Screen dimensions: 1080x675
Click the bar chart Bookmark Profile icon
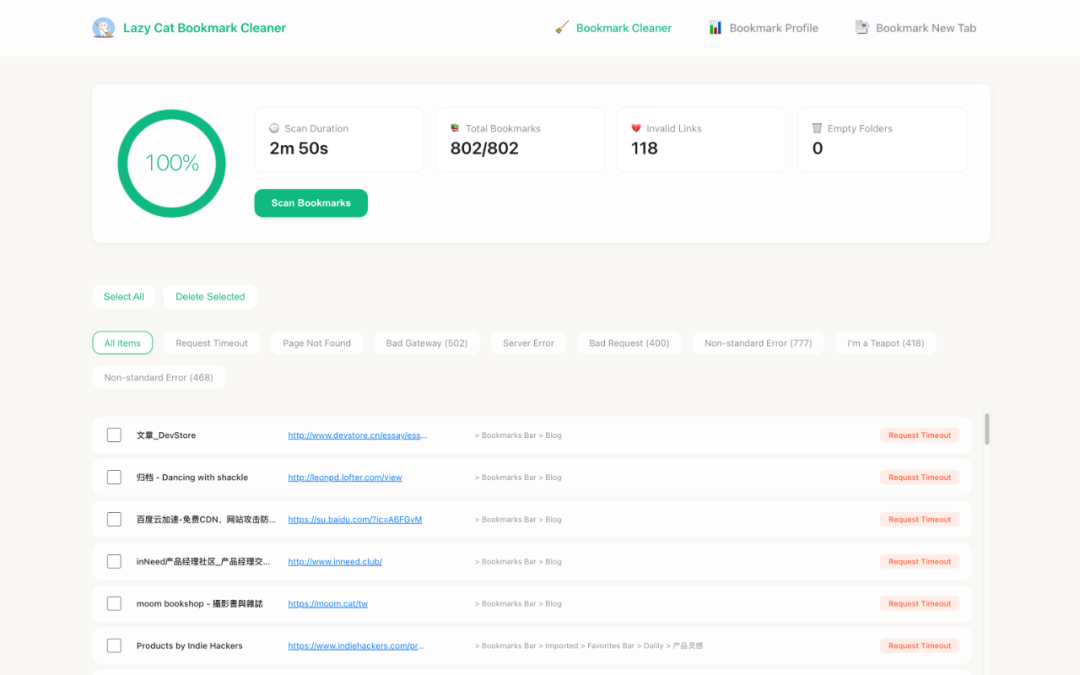(x=715, y=28)
